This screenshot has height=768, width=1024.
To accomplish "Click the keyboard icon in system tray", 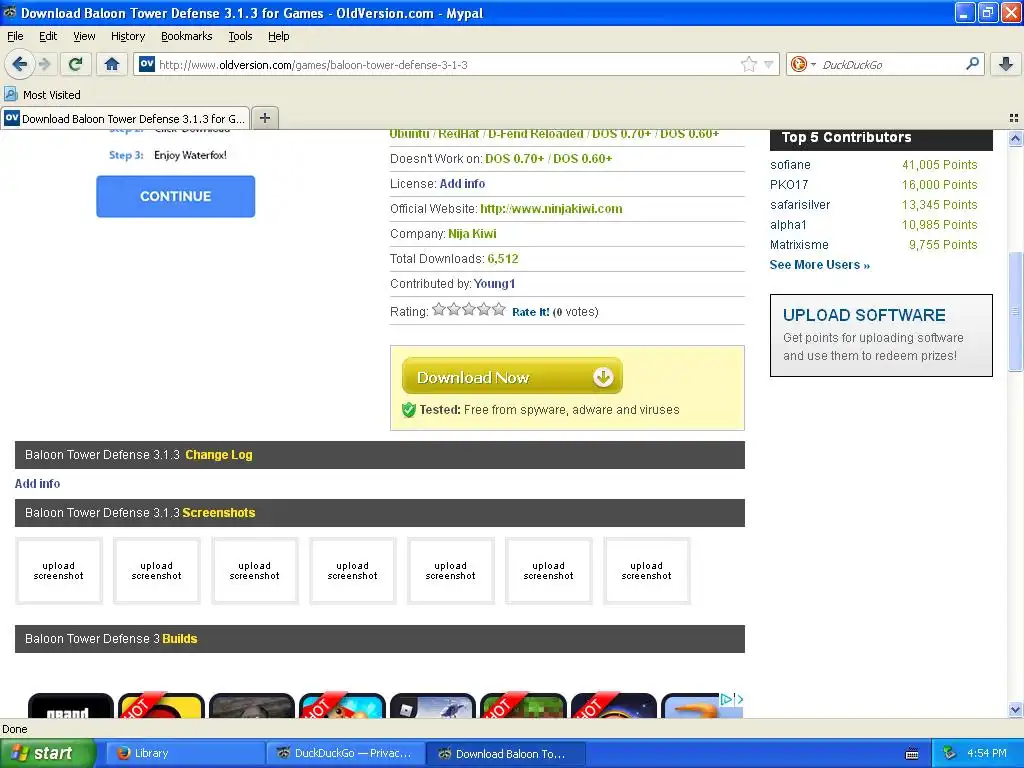I will point(912,754).
